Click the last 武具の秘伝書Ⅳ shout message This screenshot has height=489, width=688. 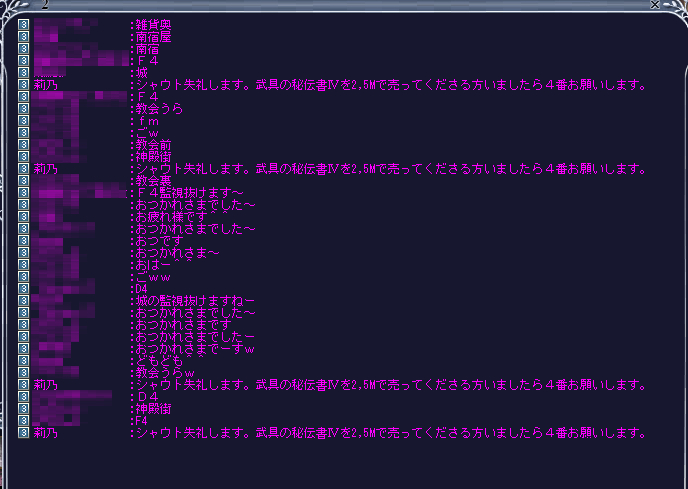392,433
